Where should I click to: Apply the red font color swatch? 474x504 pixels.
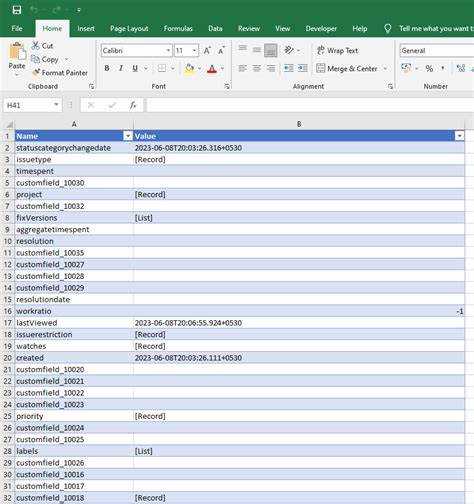[x=212, y=69]
